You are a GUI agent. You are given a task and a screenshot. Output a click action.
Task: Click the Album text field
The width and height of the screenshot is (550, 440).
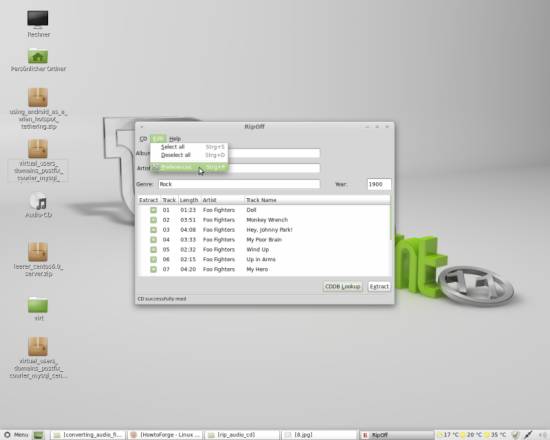(x=274, y=153)
